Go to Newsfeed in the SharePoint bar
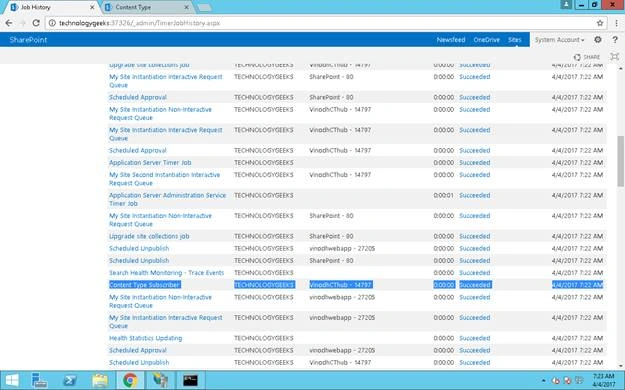The width and height of the screenshot is (625, 390). [451, 39]
